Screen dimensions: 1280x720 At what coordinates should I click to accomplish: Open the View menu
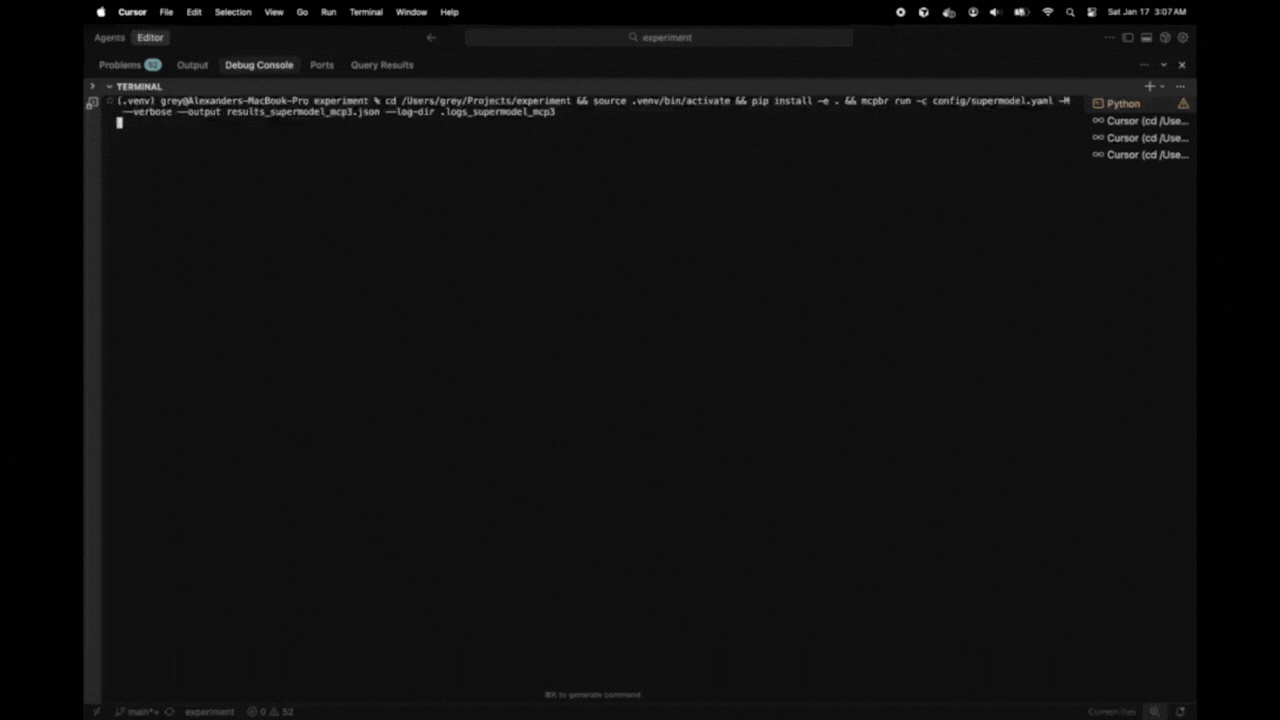(x=274, y=12)
